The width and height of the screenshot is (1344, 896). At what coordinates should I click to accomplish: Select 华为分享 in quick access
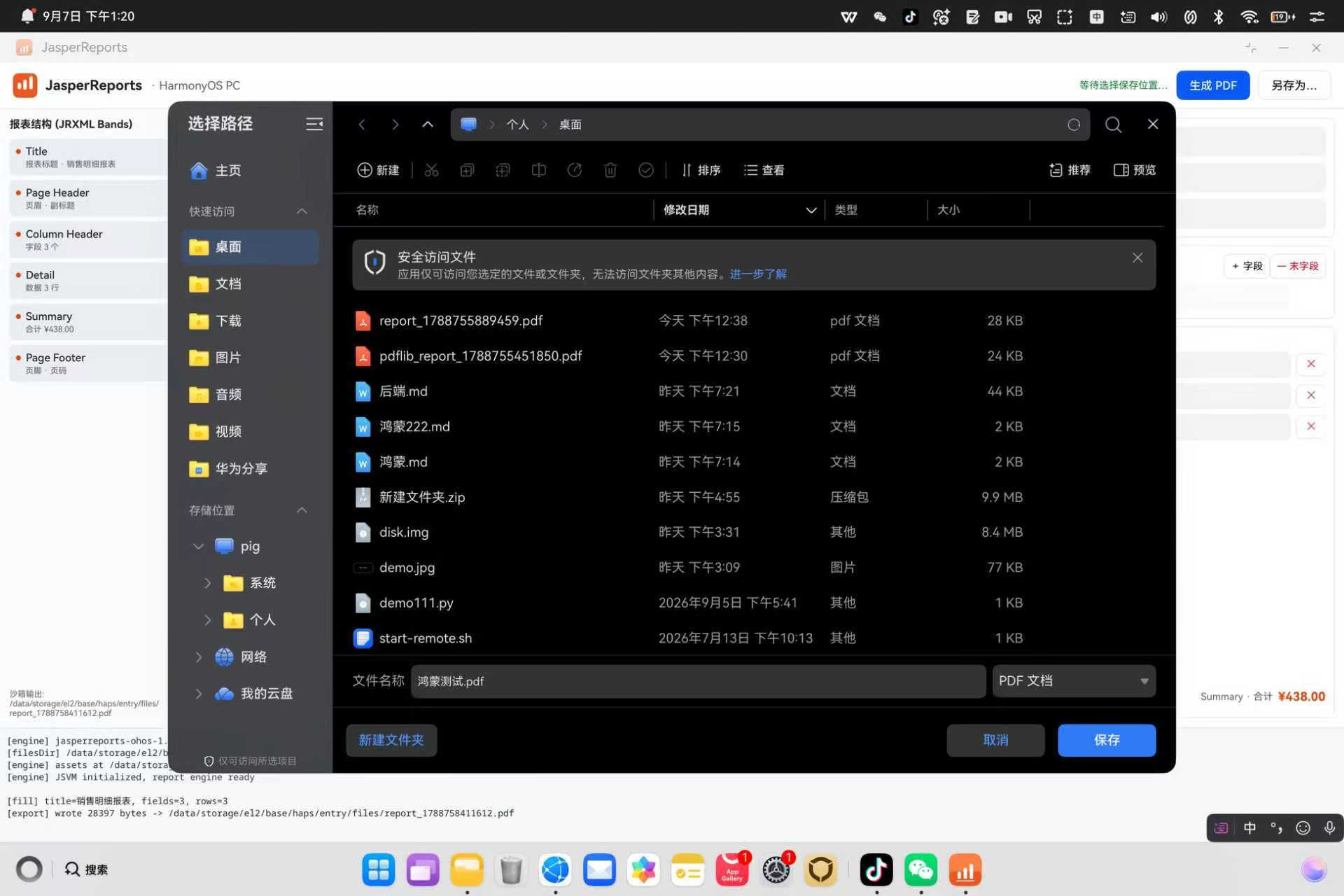point(250,468)
